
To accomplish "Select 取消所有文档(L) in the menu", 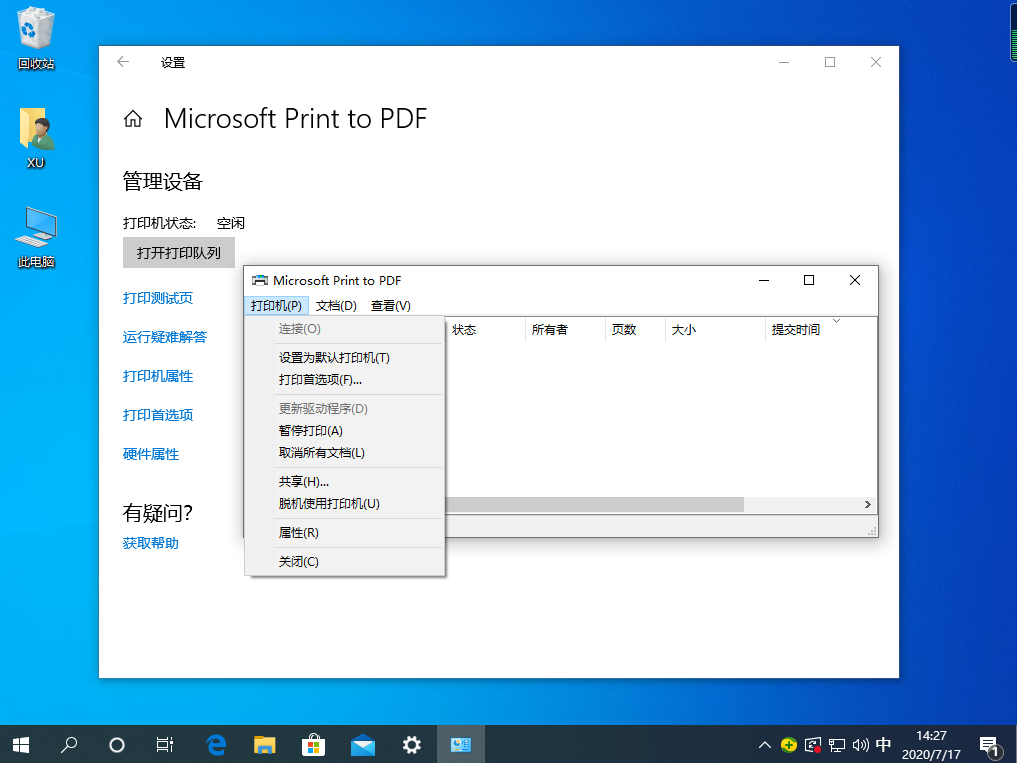I will pyautogui.click(x=321, y=452).
